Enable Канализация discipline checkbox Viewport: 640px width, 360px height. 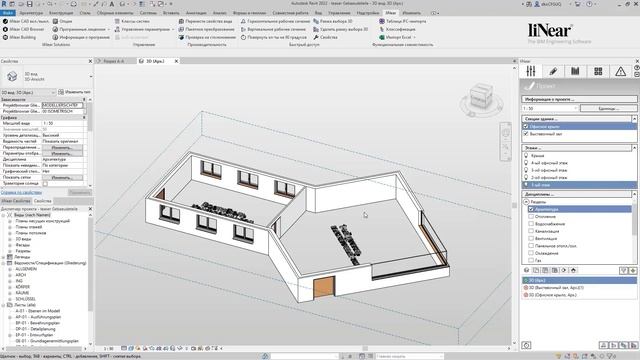tap(531, 231)
